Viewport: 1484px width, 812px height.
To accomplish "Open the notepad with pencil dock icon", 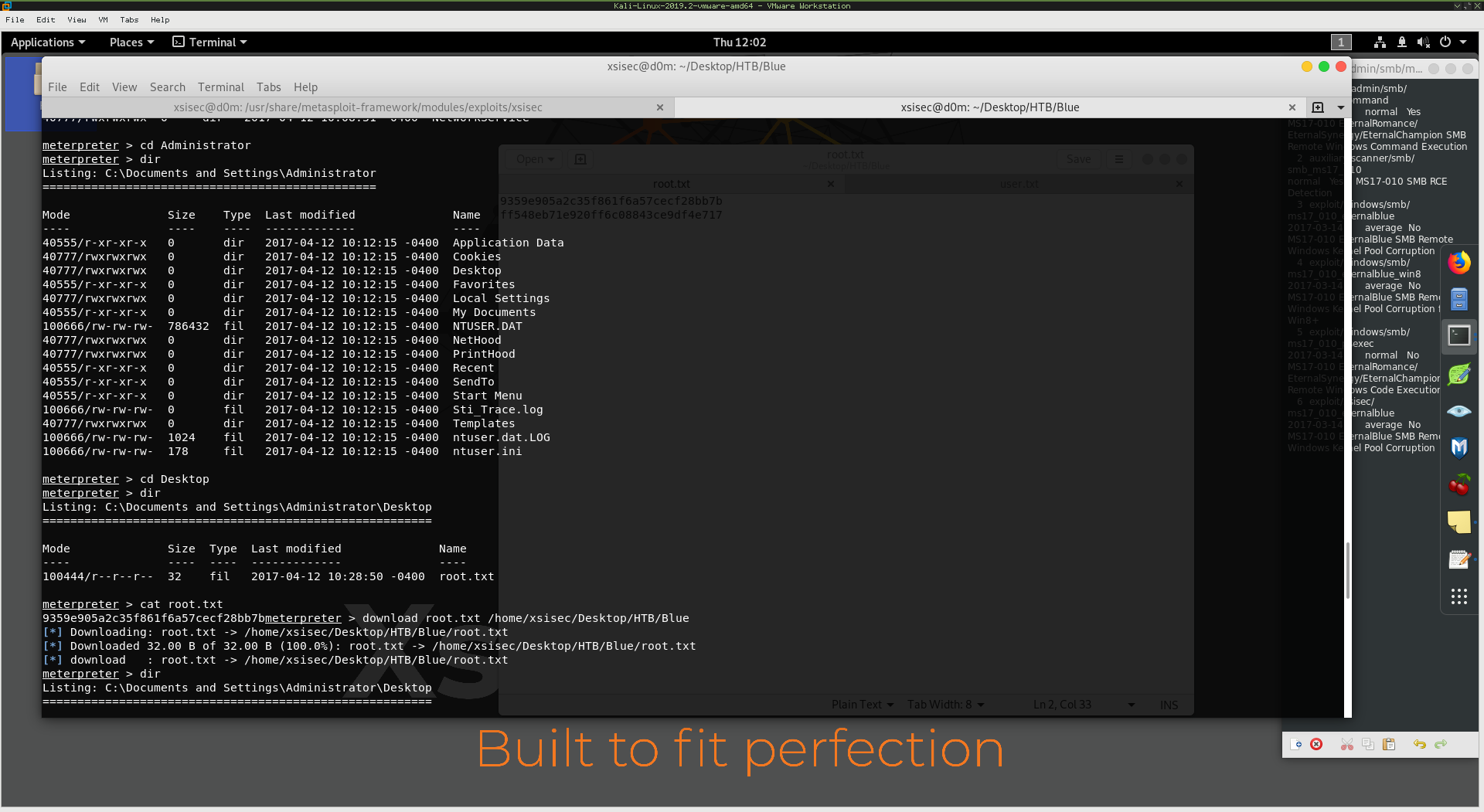I will [1458, 559].
